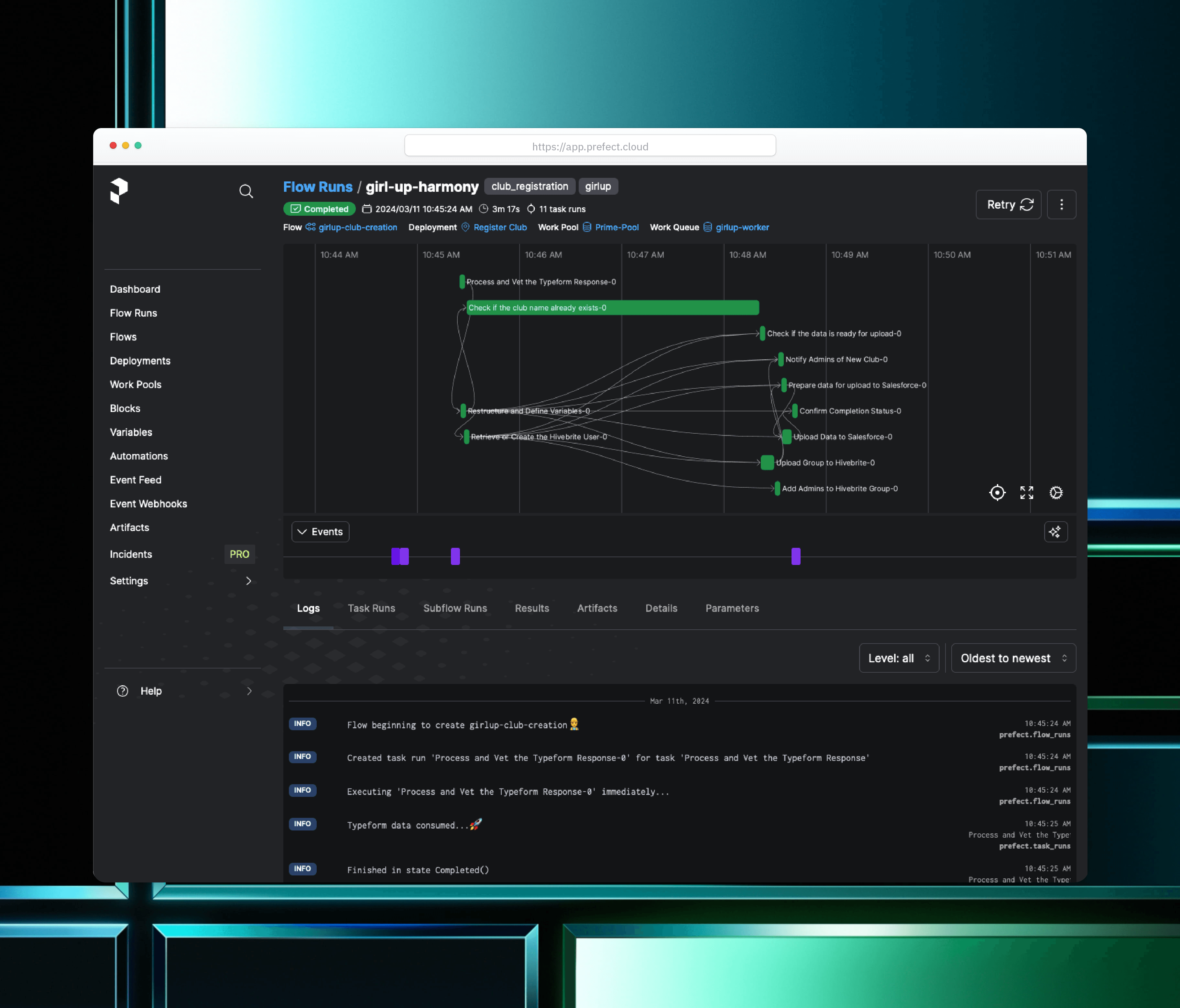
Task: Open Incidents in the sidebar
Action: (x=131, y=554)
